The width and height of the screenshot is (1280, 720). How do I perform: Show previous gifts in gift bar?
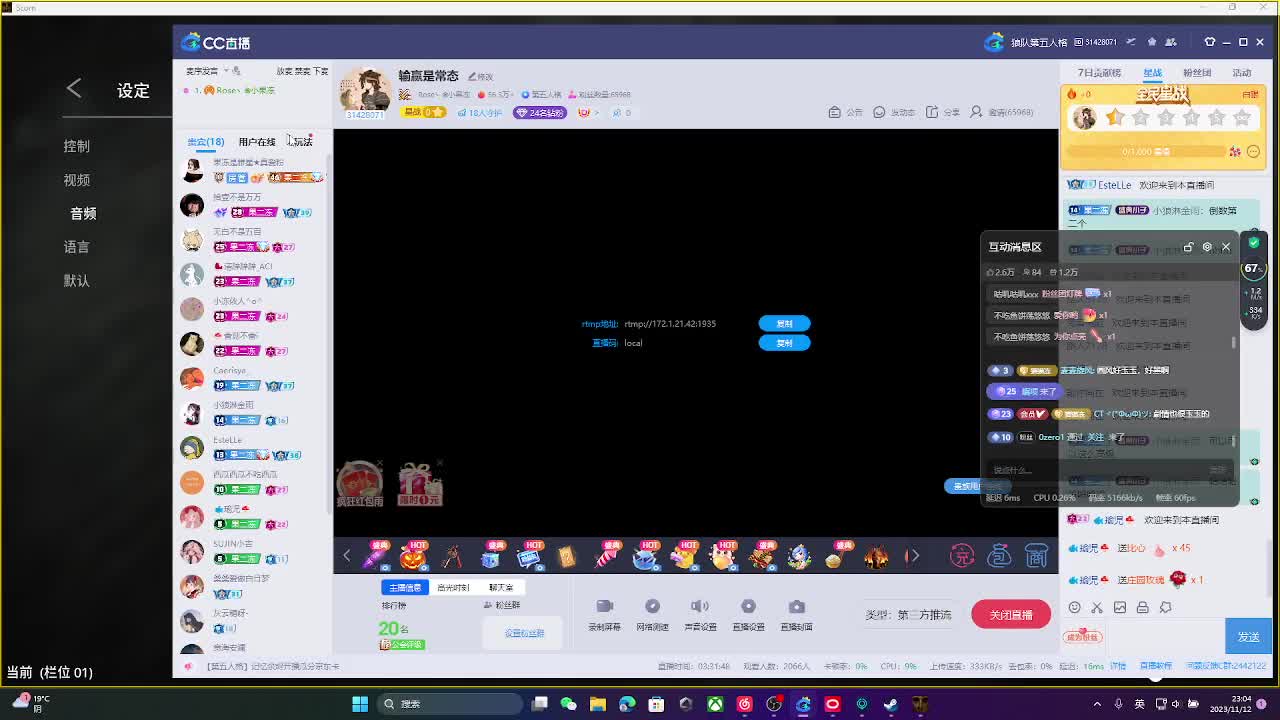tap(347, 556)
